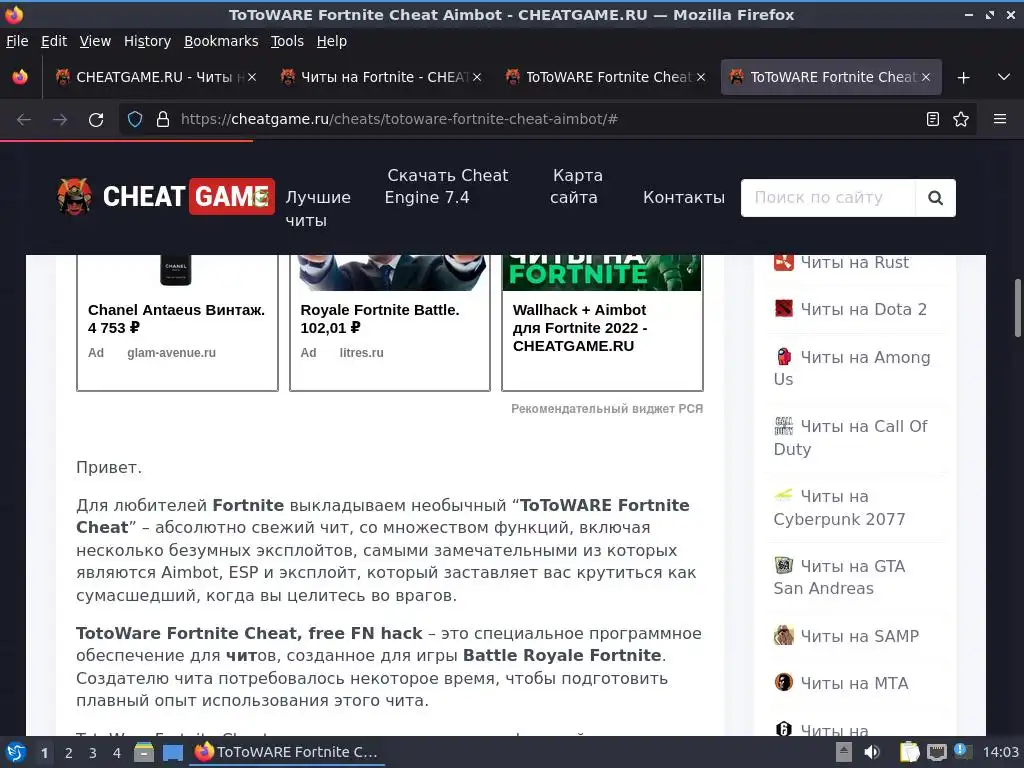
Task: Open the Tools menu
Action: coord(287,41)
